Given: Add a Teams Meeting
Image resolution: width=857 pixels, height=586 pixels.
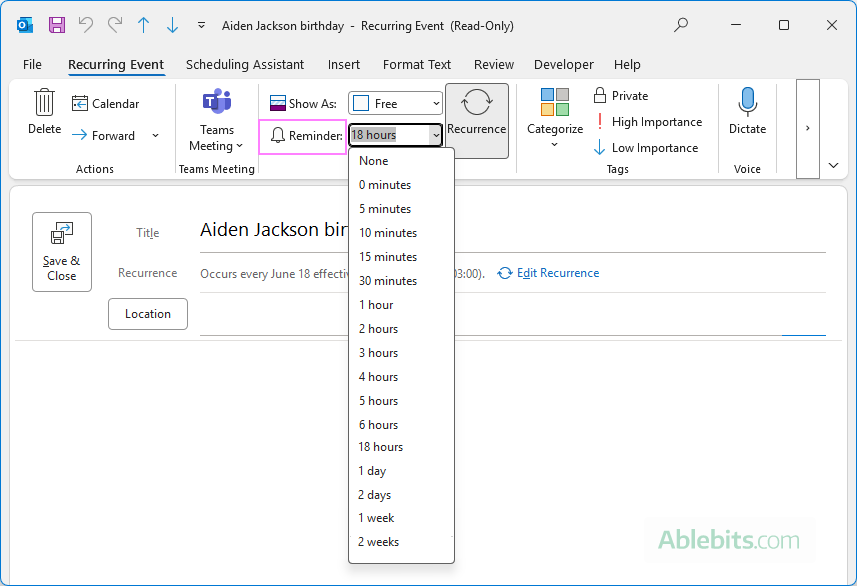Looking at the screenshot, I should (x=216, y=120).
